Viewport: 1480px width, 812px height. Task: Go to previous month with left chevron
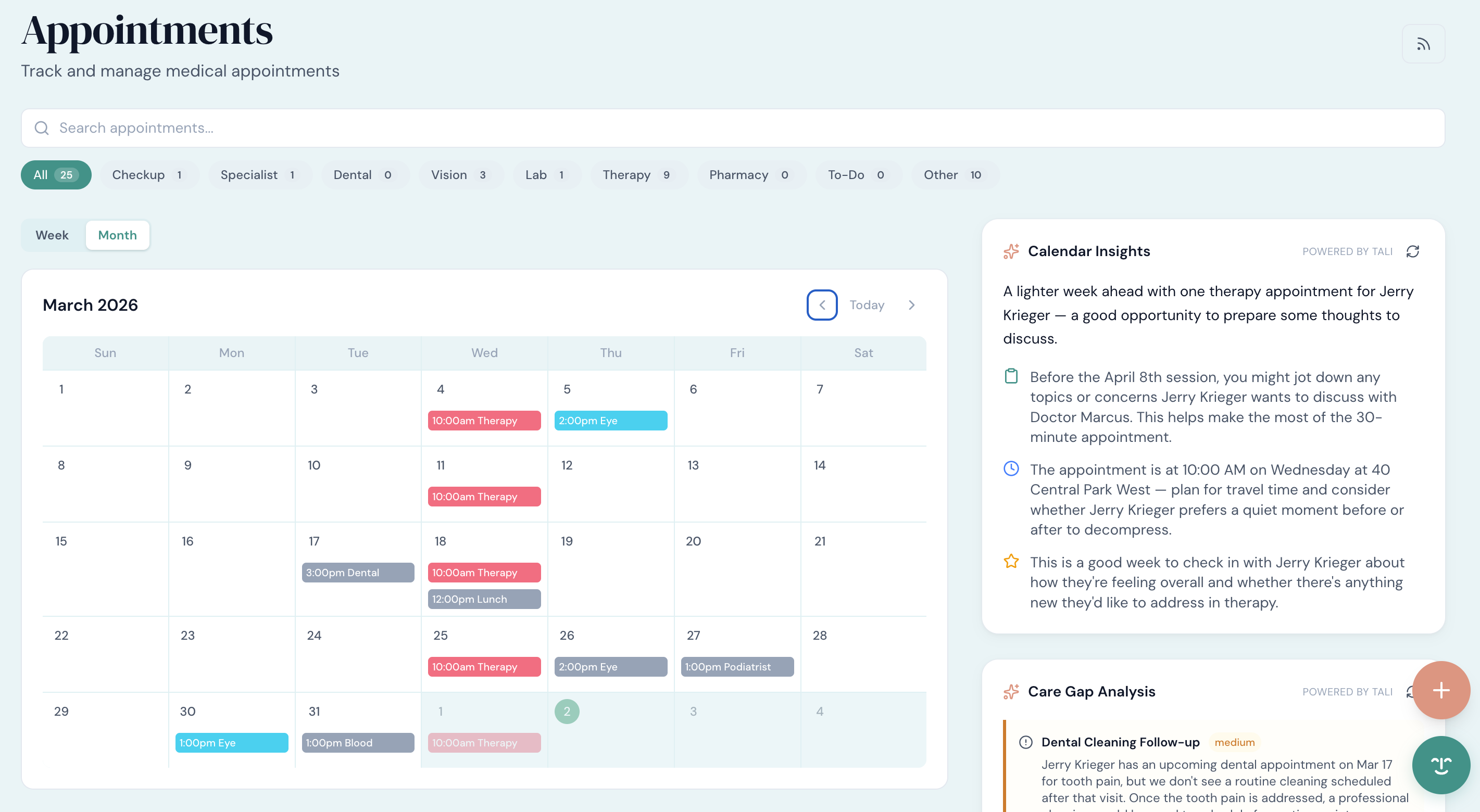click(x=822, y=305)
